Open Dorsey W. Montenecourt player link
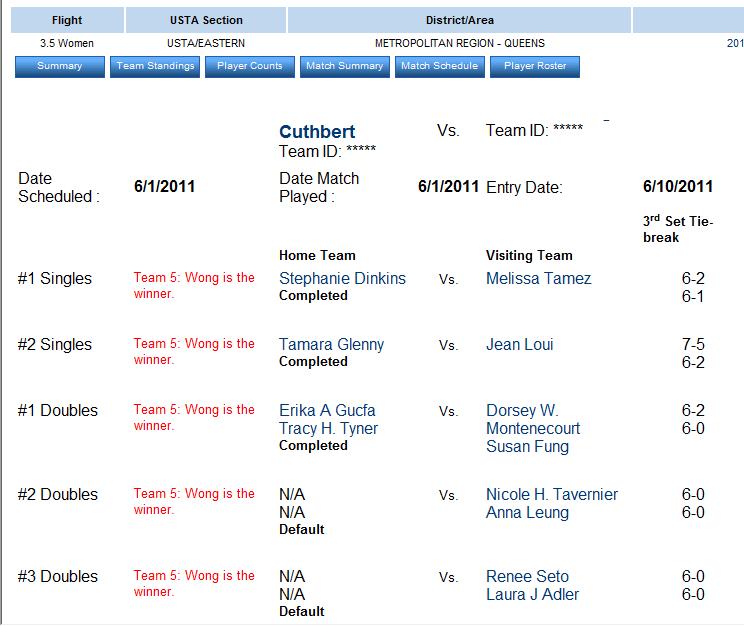This screenshot has height=626, width=744. point(532,420)
